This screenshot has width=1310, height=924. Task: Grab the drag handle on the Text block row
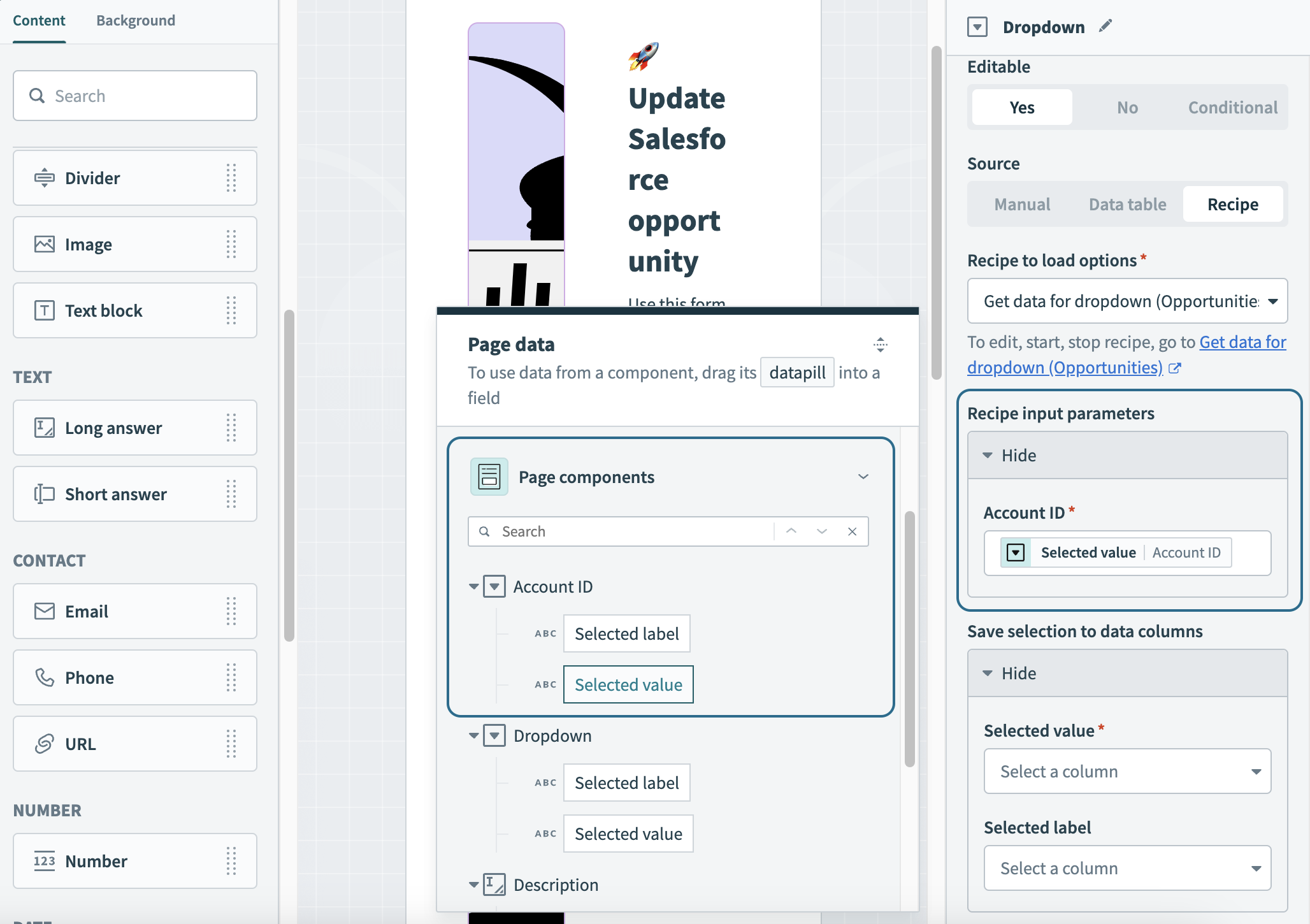(x=231, y=310)
